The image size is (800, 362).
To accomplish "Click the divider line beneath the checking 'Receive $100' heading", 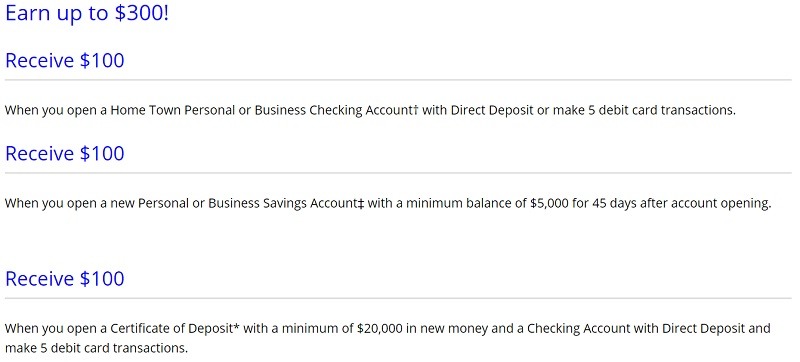I will [398, 80].
